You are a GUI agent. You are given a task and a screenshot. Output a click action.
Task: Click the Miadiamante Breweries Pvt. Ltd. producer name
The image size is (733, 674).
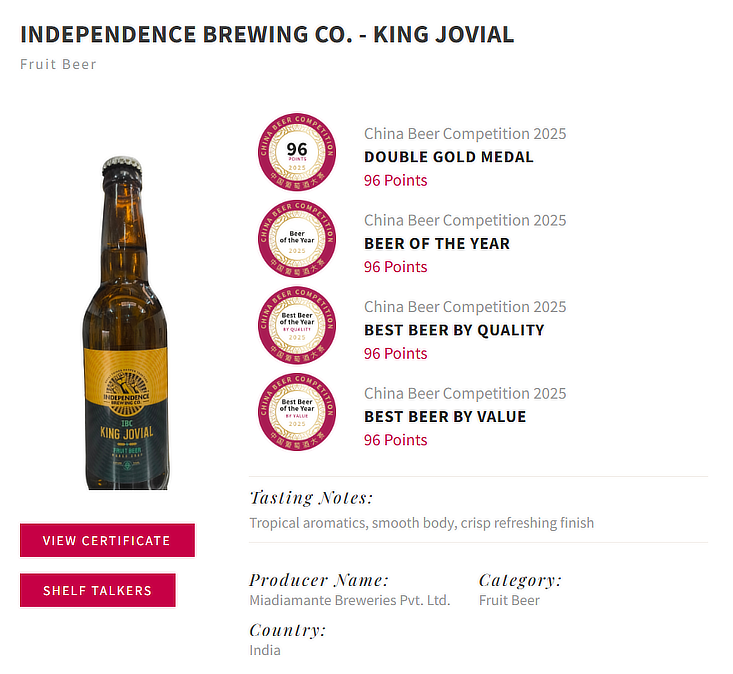[349, 600]
